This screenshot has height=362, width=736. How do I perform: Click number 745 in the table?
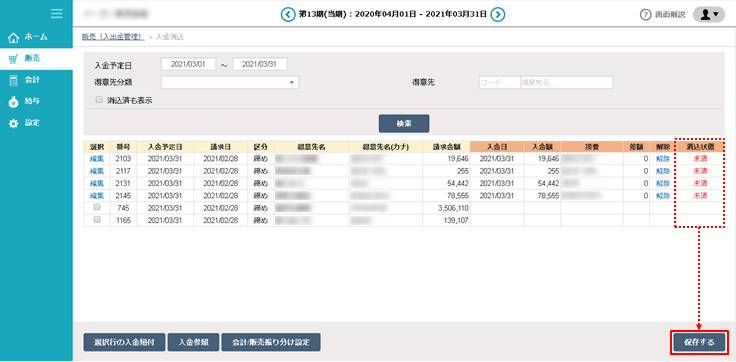point(123,208)
